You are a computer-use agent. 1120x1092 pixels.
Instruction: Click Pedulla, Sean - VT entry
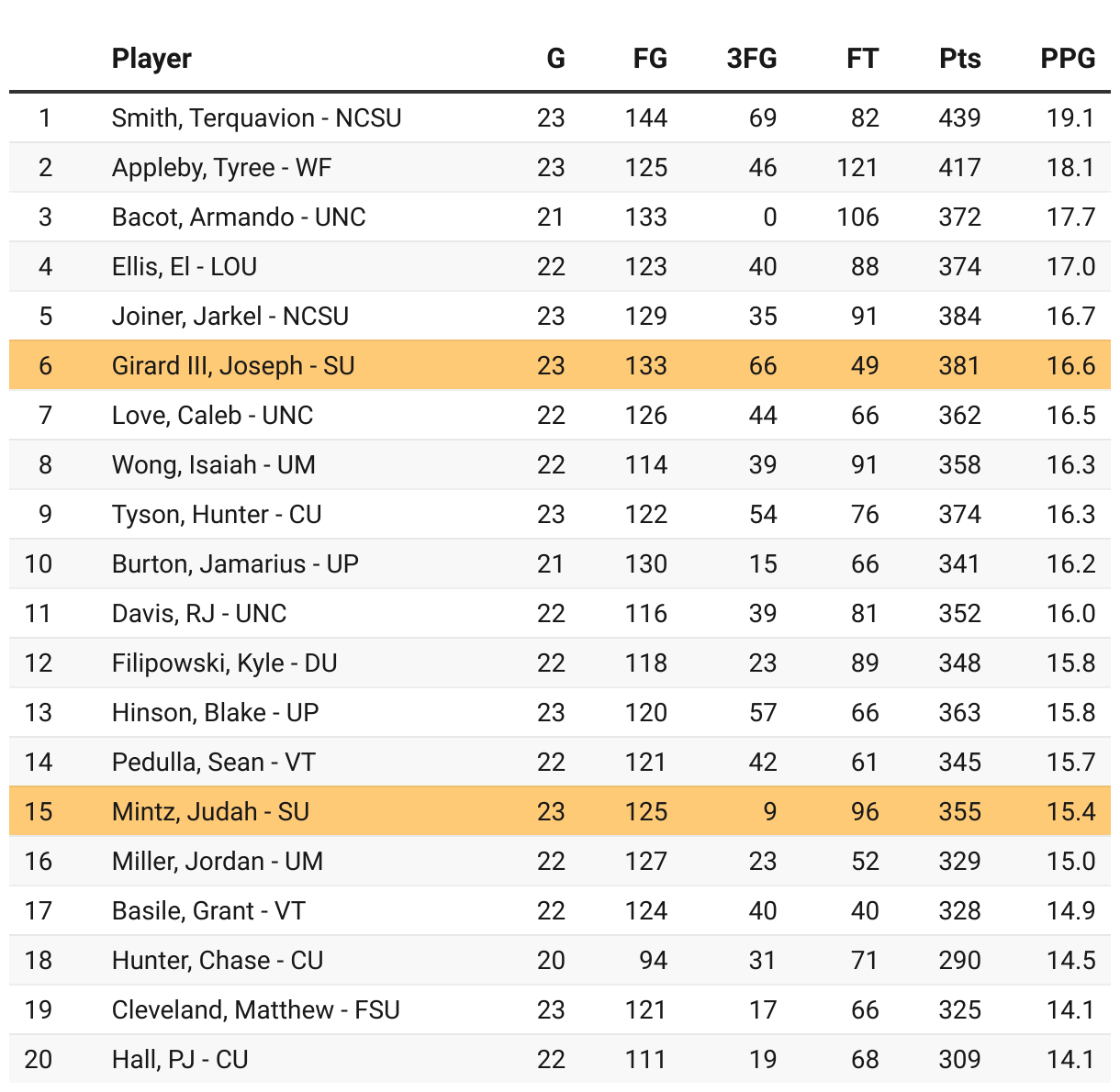pyautogui.click(x=213, y=763)
